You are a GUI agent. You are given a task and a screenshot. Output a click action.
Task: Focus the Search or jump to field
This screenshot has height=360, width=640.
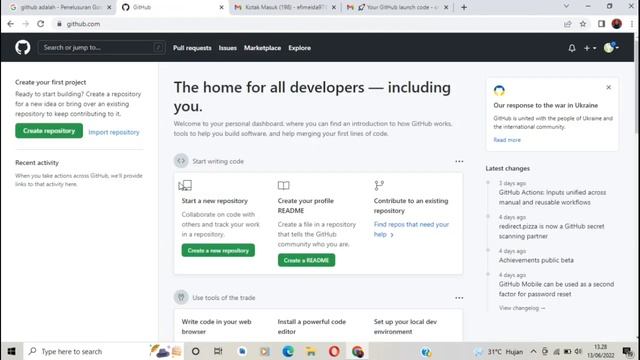pyautogui.click(x=102, y=48)
